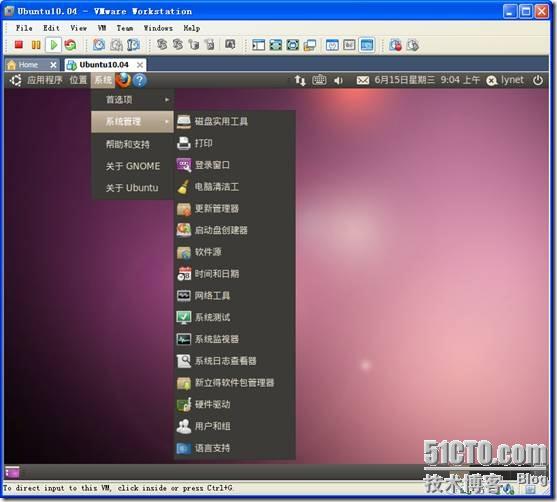
Task: Launch 新立得软件包管理器 Synaptic
Action: click(234, 383)
